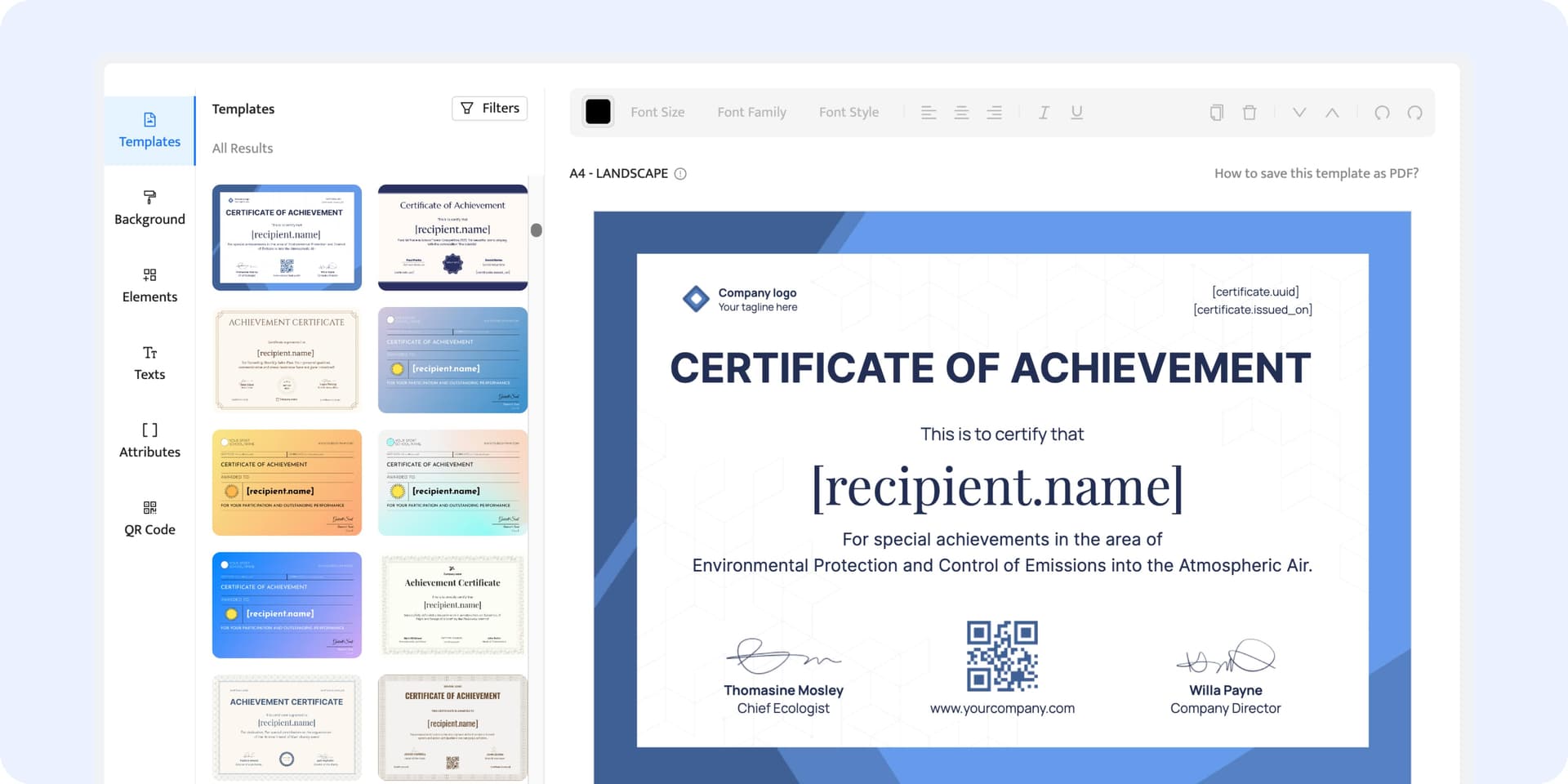
Task: Select the orange gradient certificate template
Action: 287,483
